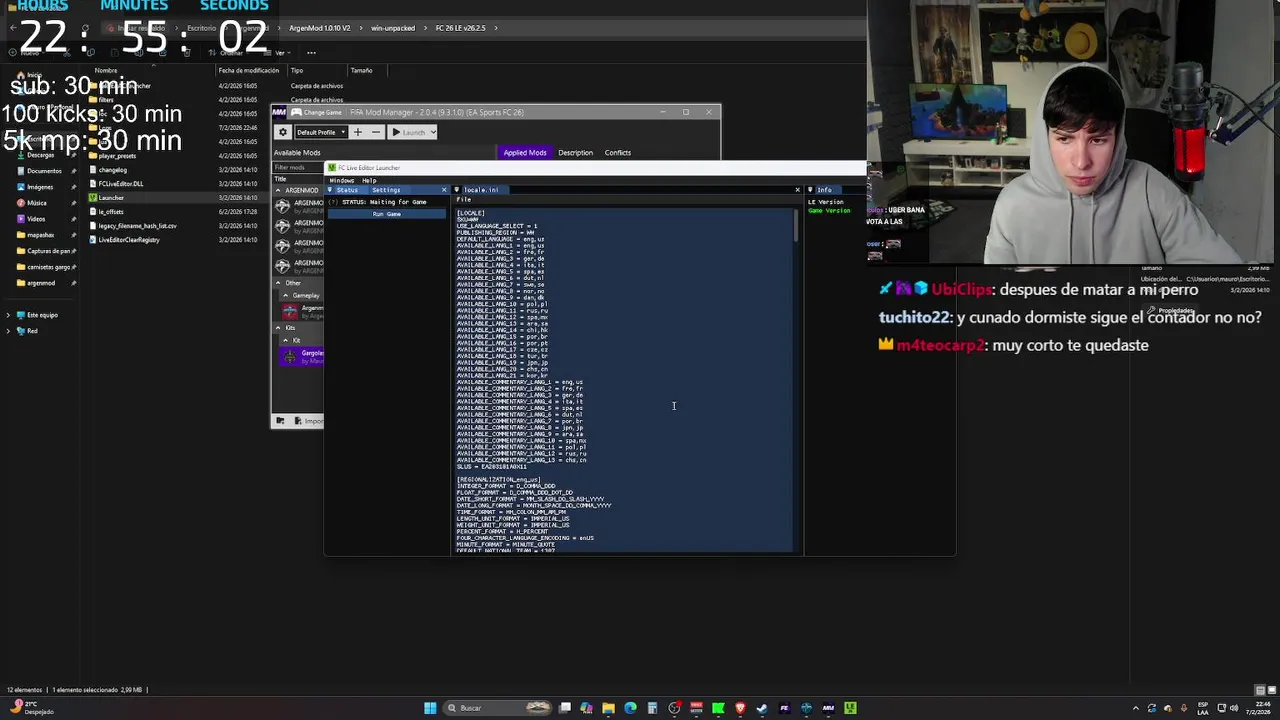Open the argenmod folder shortcut

(x=40, y=283)
